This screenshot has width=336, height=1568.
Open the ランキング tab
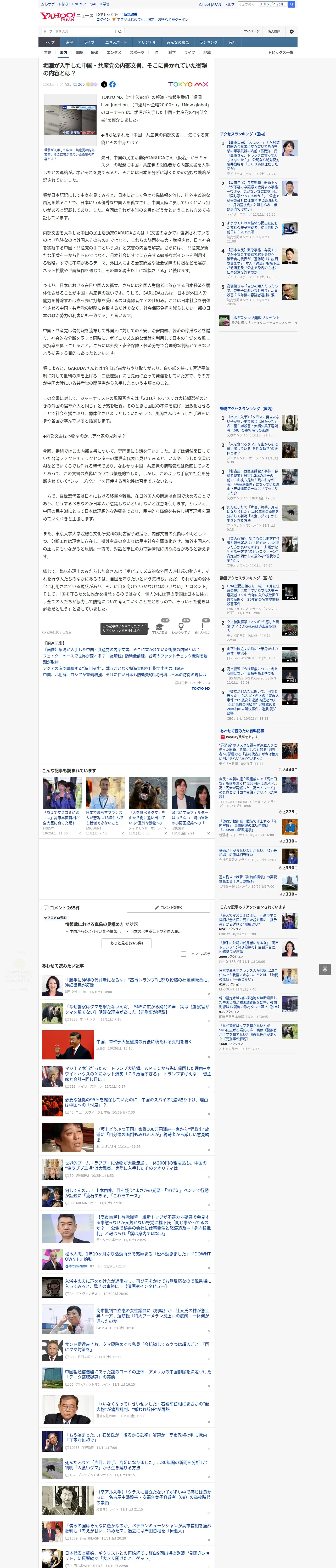209,43
